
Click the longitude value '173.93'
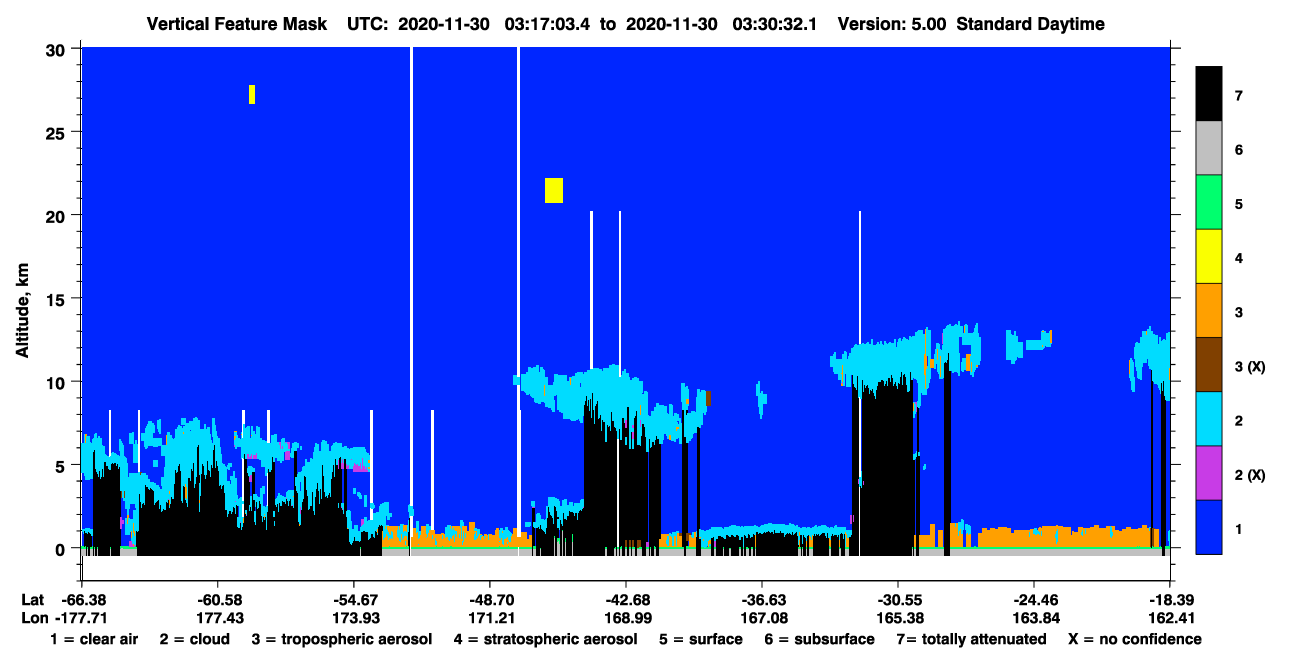tap(355, 618)
